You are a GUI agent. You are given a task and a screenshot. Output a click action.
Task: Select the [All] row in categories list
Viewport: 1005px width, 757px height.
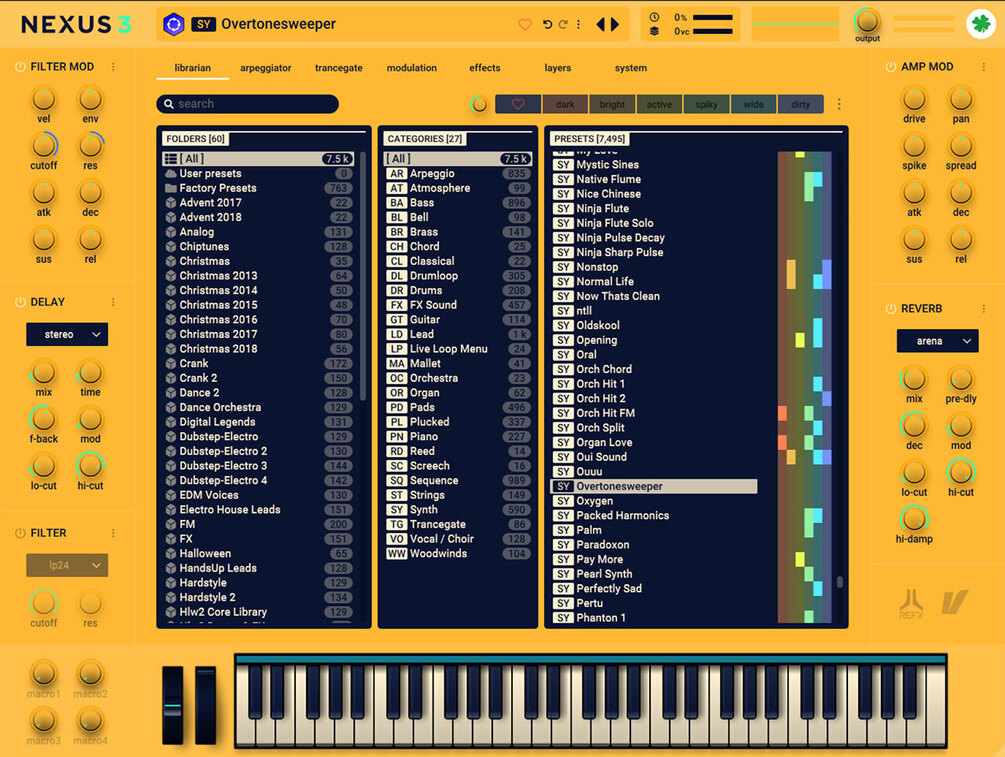coord(458,158)
